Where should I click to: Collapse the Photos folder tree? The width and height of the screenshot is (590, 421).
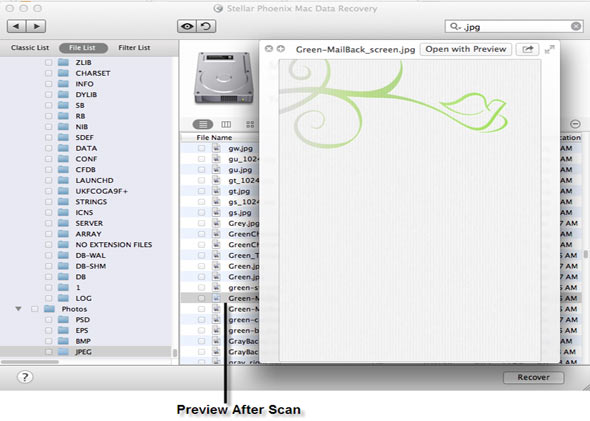point(18,309)
